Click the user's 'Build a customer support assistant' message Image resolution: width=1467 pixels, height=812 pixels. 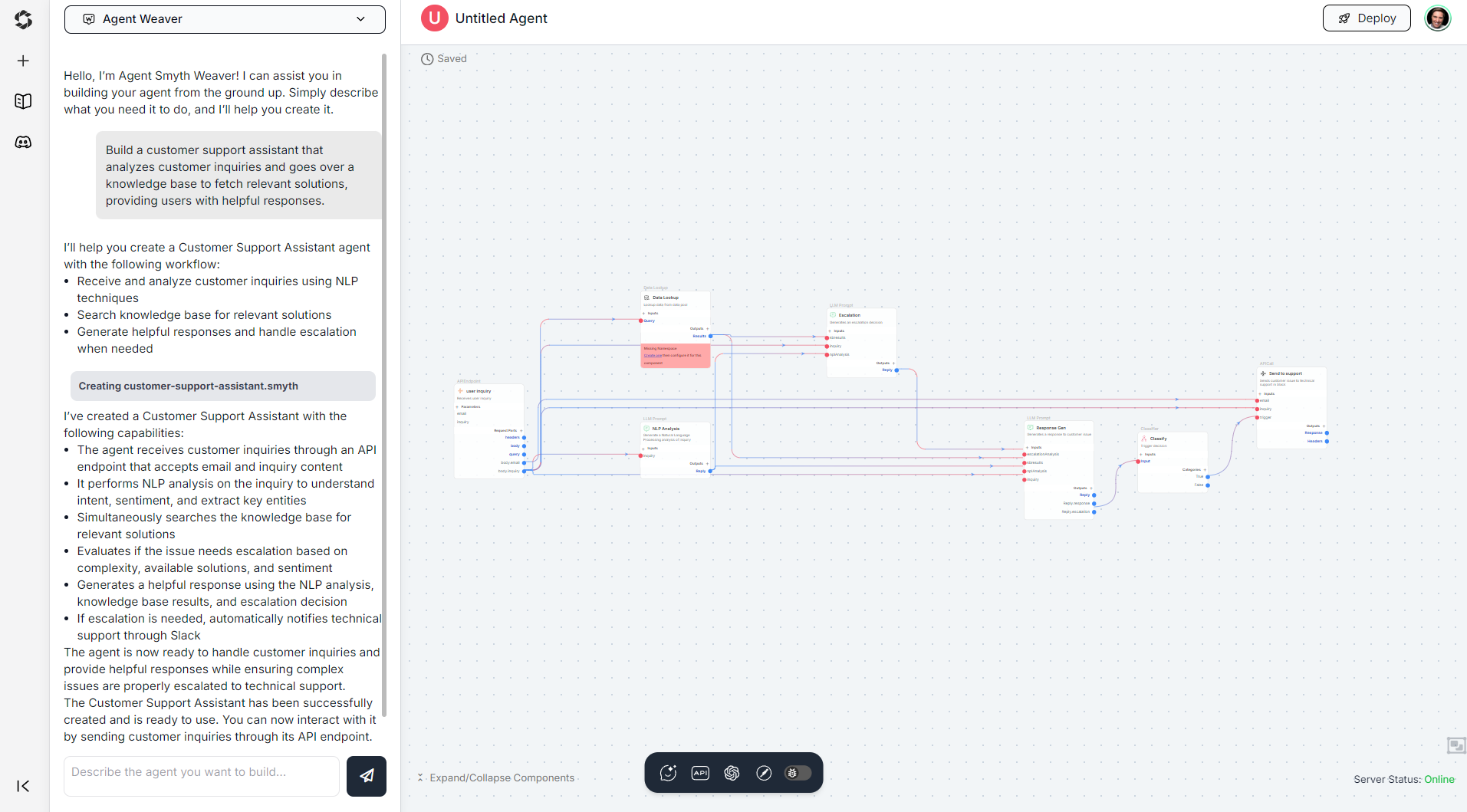(238, 176)
